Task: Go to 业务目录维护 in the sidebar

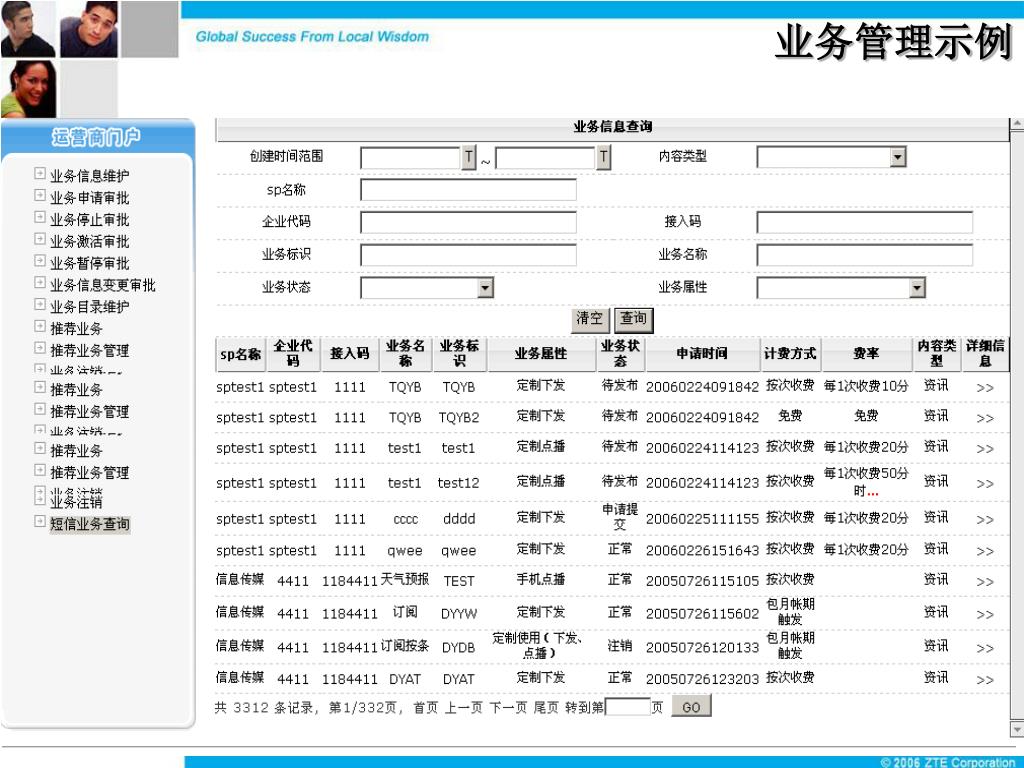Action: [x=89, y=307]
